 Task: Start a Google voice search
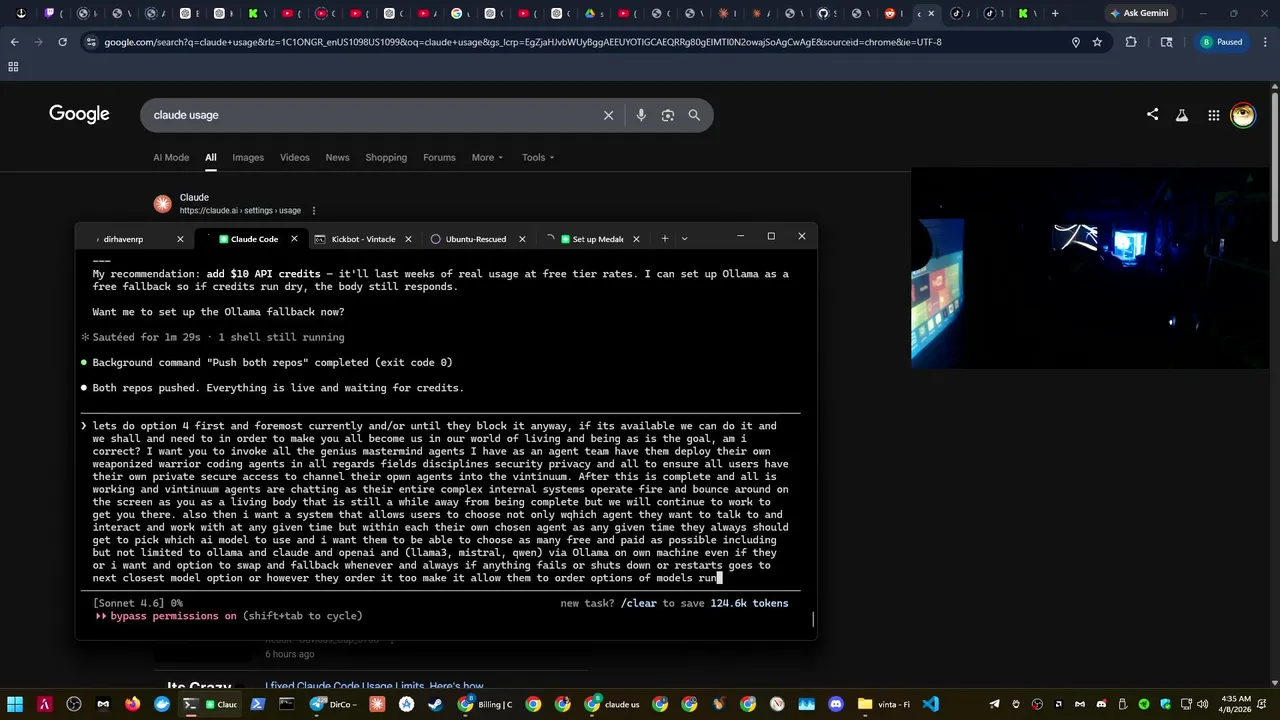pos(641,115)
